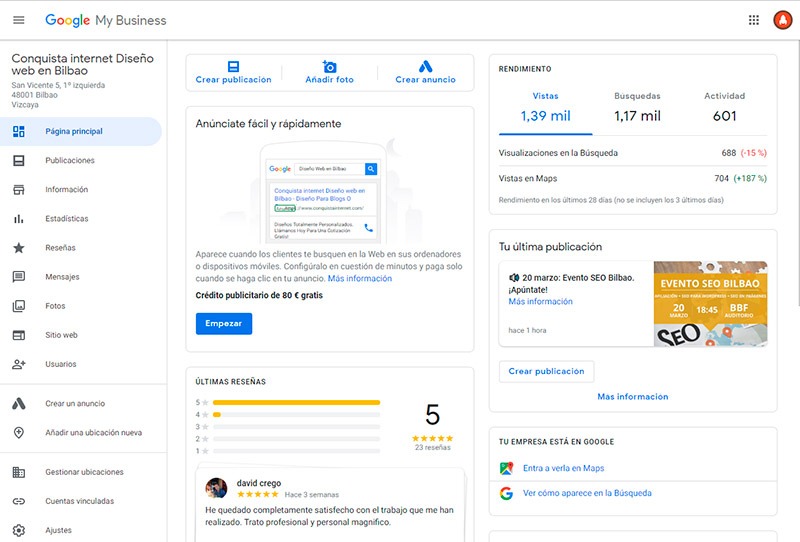Open Entra a verla en Maps

pyautogui.click(x=563, y=468)
